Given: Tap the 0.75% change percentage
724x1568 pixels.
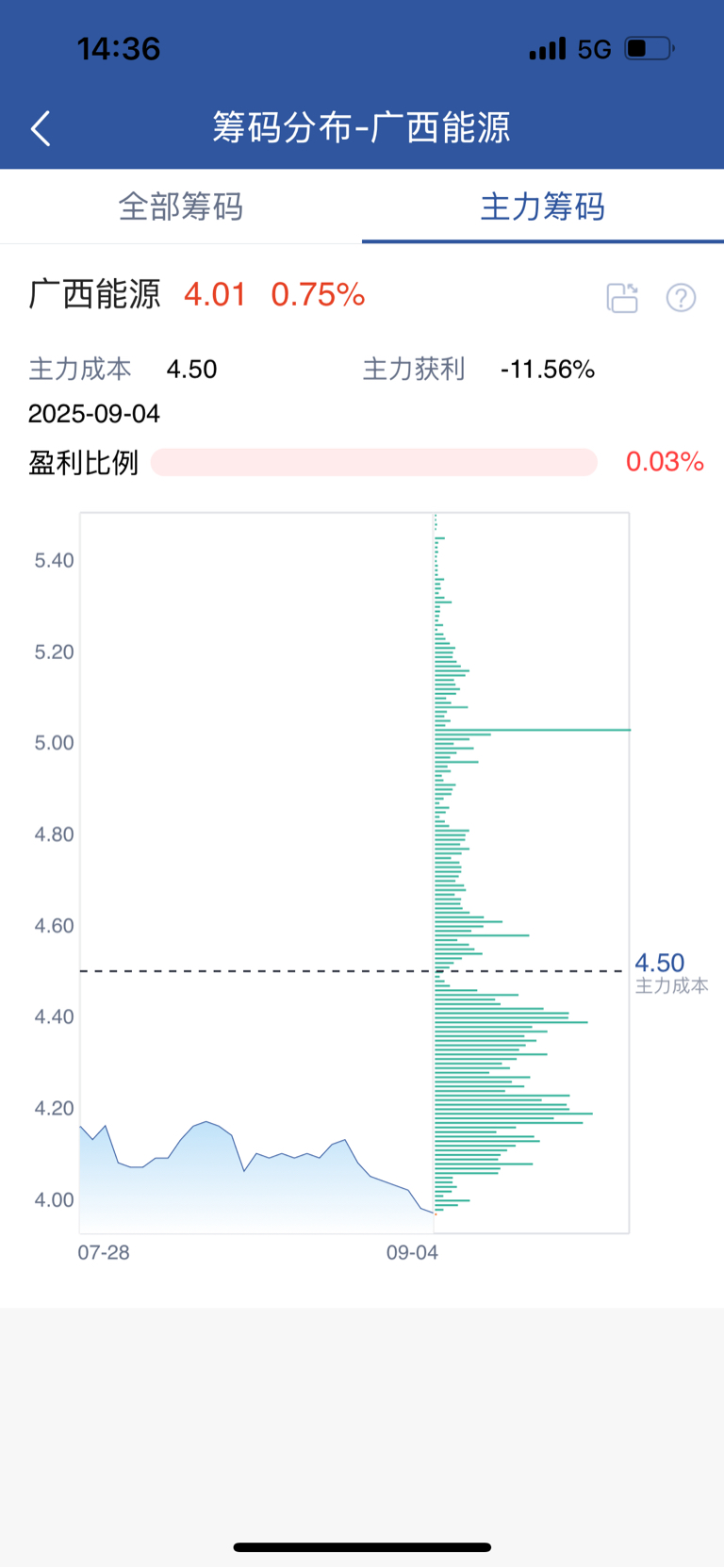Looking at the screenshot, I should [x=319, y=295].
